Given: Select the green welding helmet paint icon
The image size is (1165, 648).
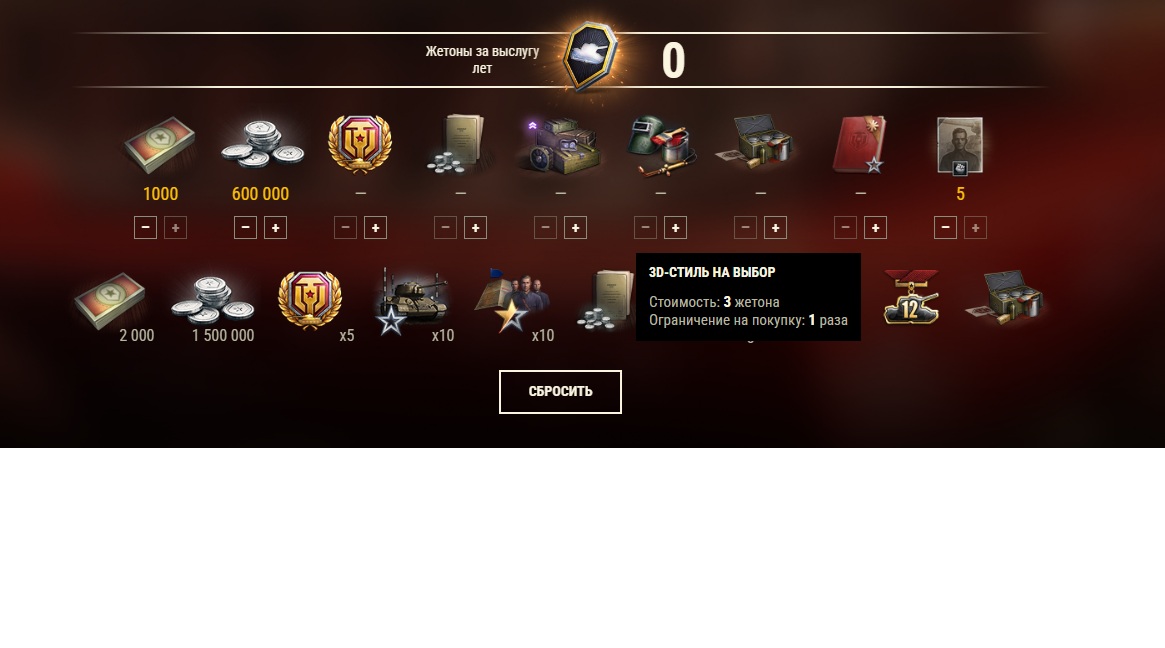Looking at the screenshot, I should click(661, 146).
